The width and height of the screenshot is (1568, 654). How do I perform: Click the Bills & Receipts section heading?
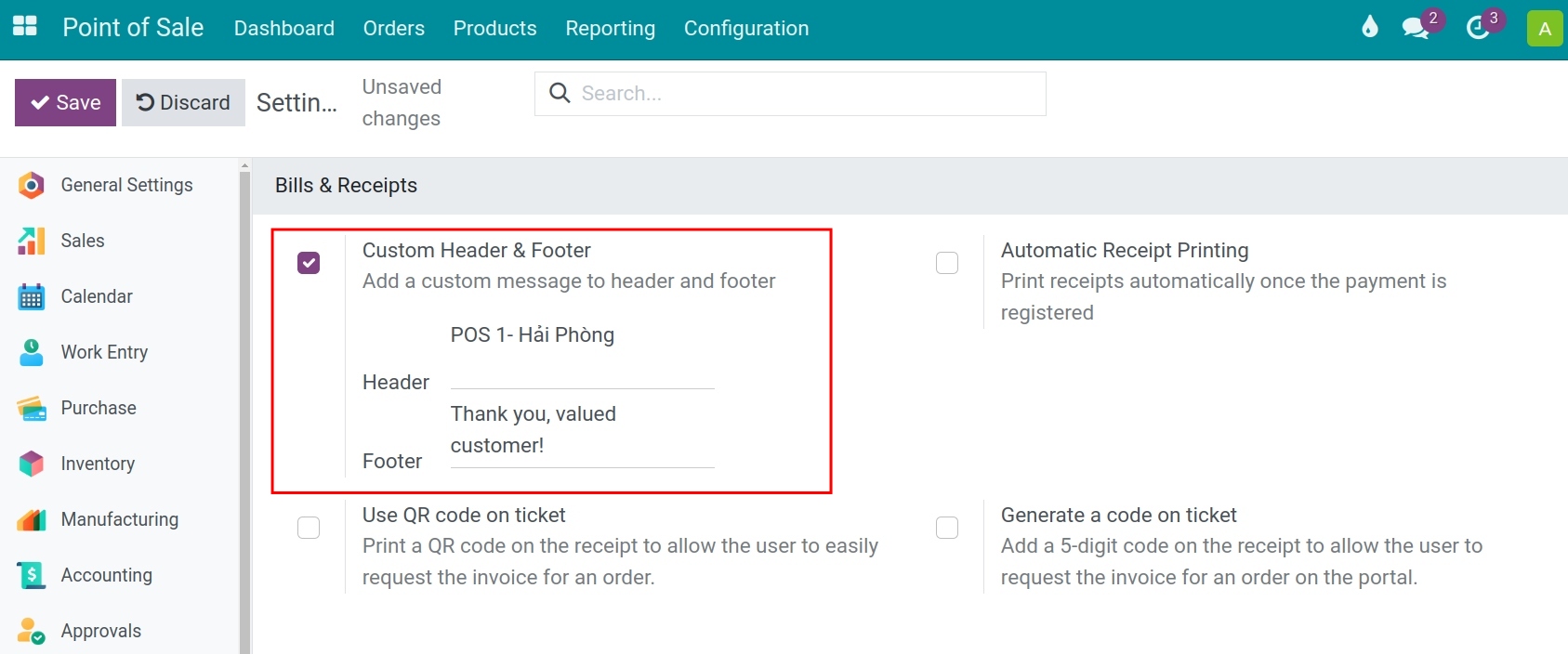346,185
